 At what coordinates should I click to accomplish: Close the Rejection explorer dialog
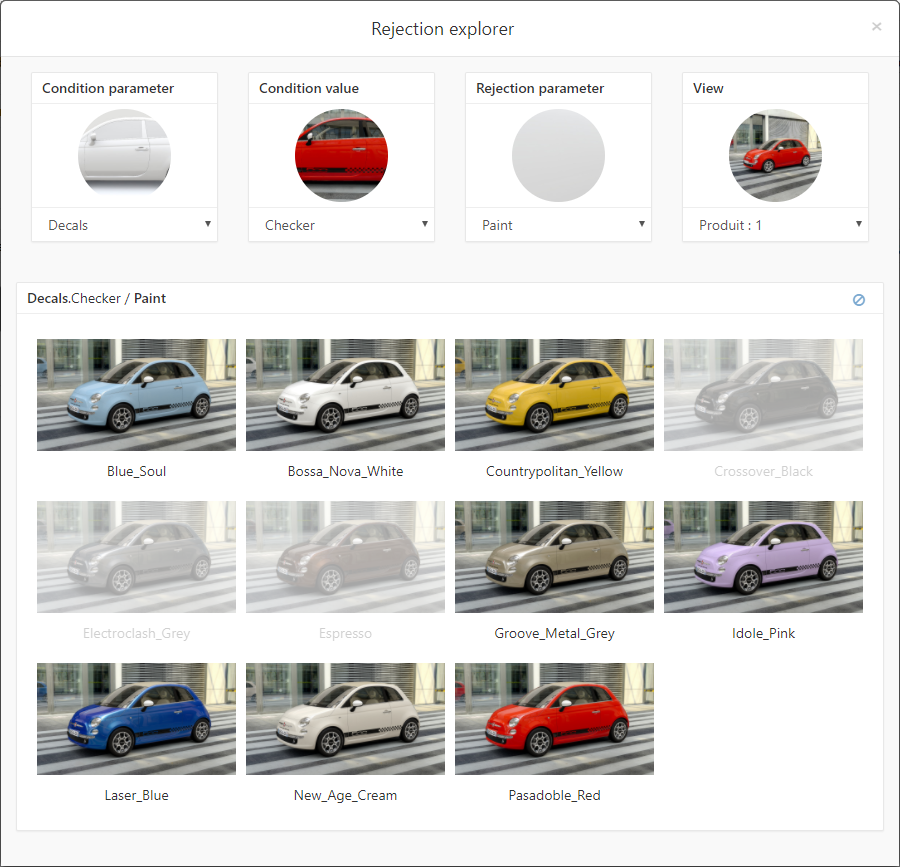876,26
